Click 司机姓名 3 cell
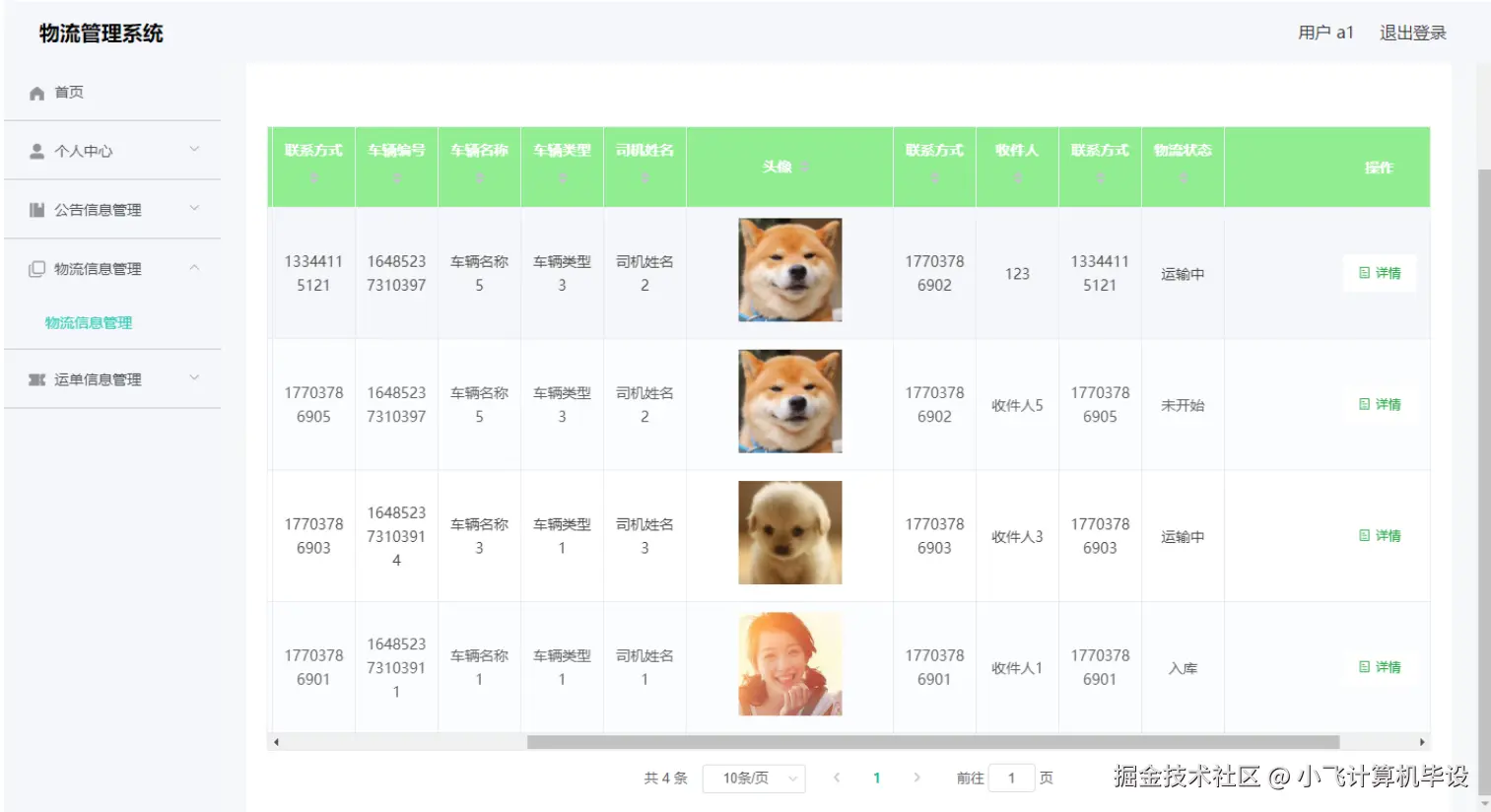This screenshot has width=1491, height=812. [644, 536]
